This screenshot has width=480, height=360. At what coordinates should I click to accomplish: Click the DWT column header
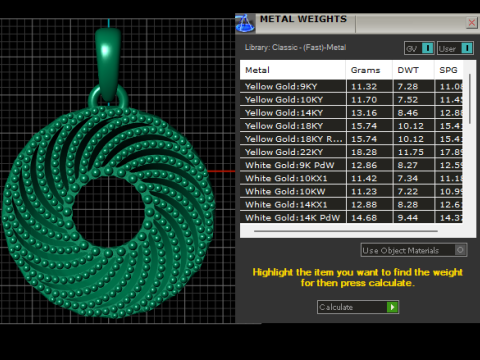414,70
